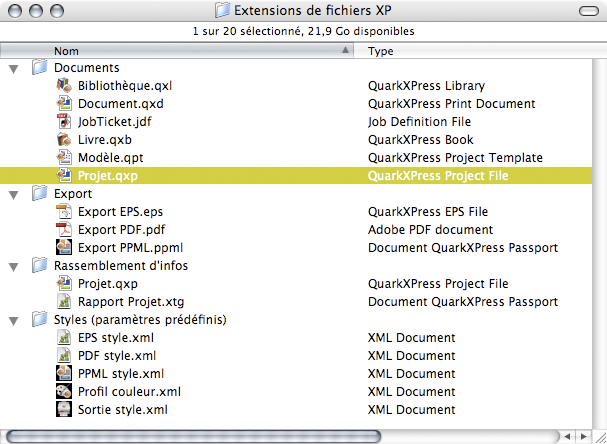Click the Export EPS.eps file icon
This screenshot has width=607, height=444.
[x=64, y=211]
